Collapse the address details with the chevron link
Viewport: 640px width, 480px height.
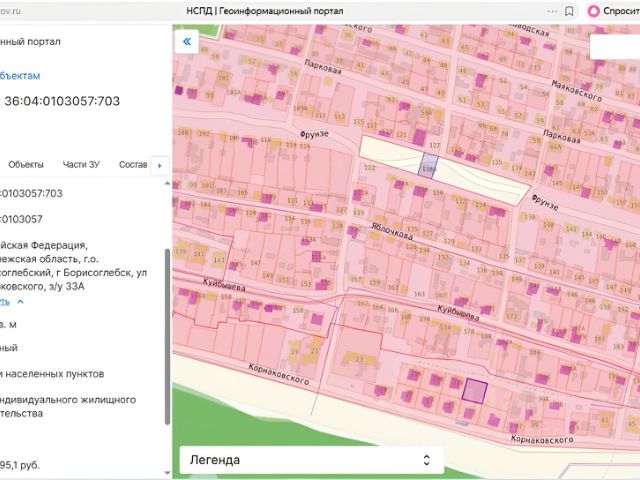[20, 302]
